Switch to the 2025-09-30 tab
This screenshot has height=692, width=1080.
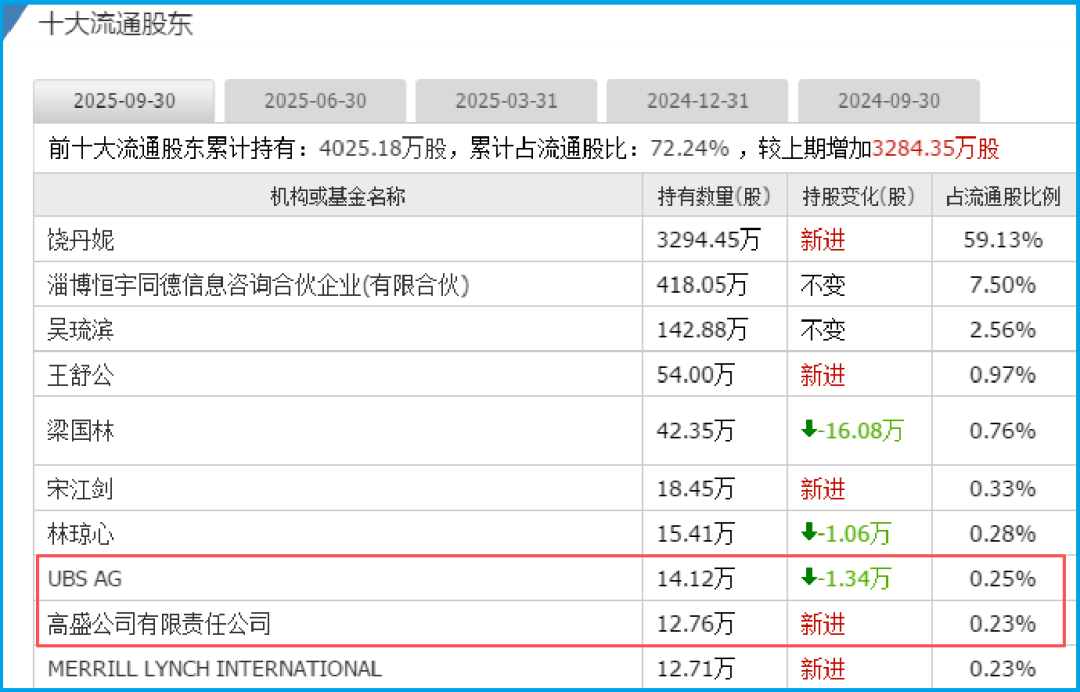click(124, 101)
